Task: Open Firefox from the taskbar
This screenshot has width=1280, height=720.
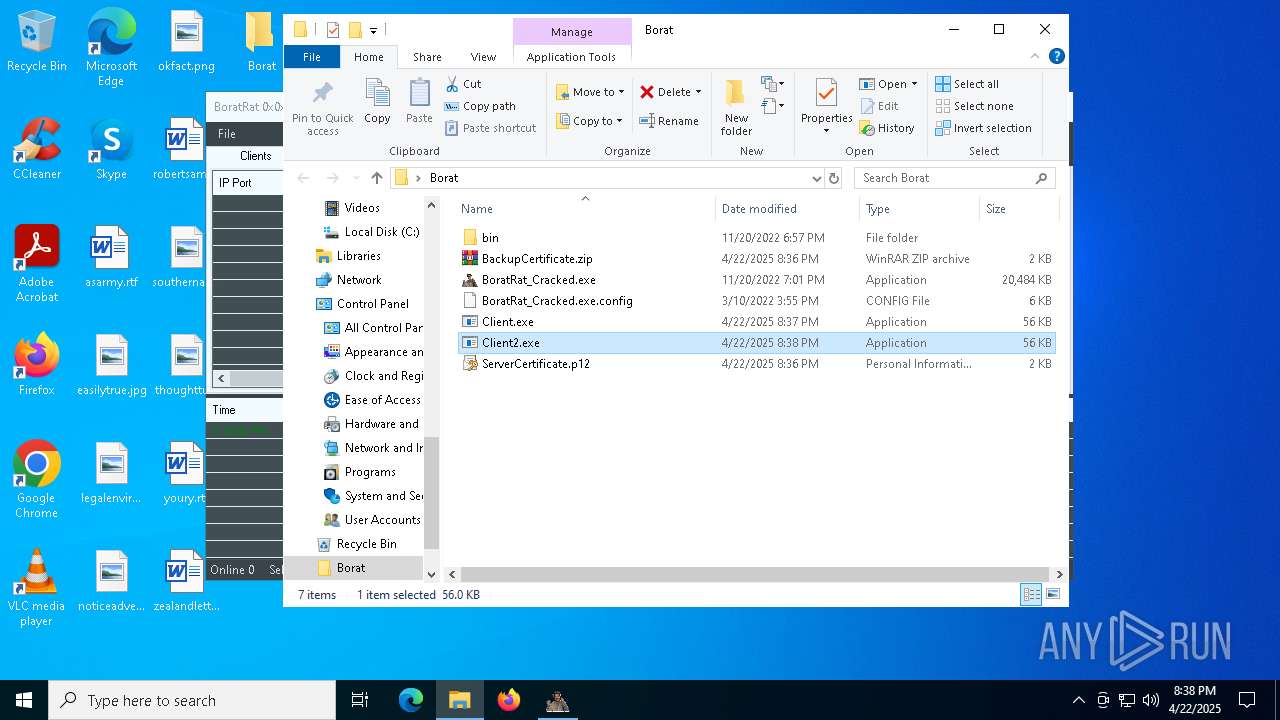Action: click(509, 700)
